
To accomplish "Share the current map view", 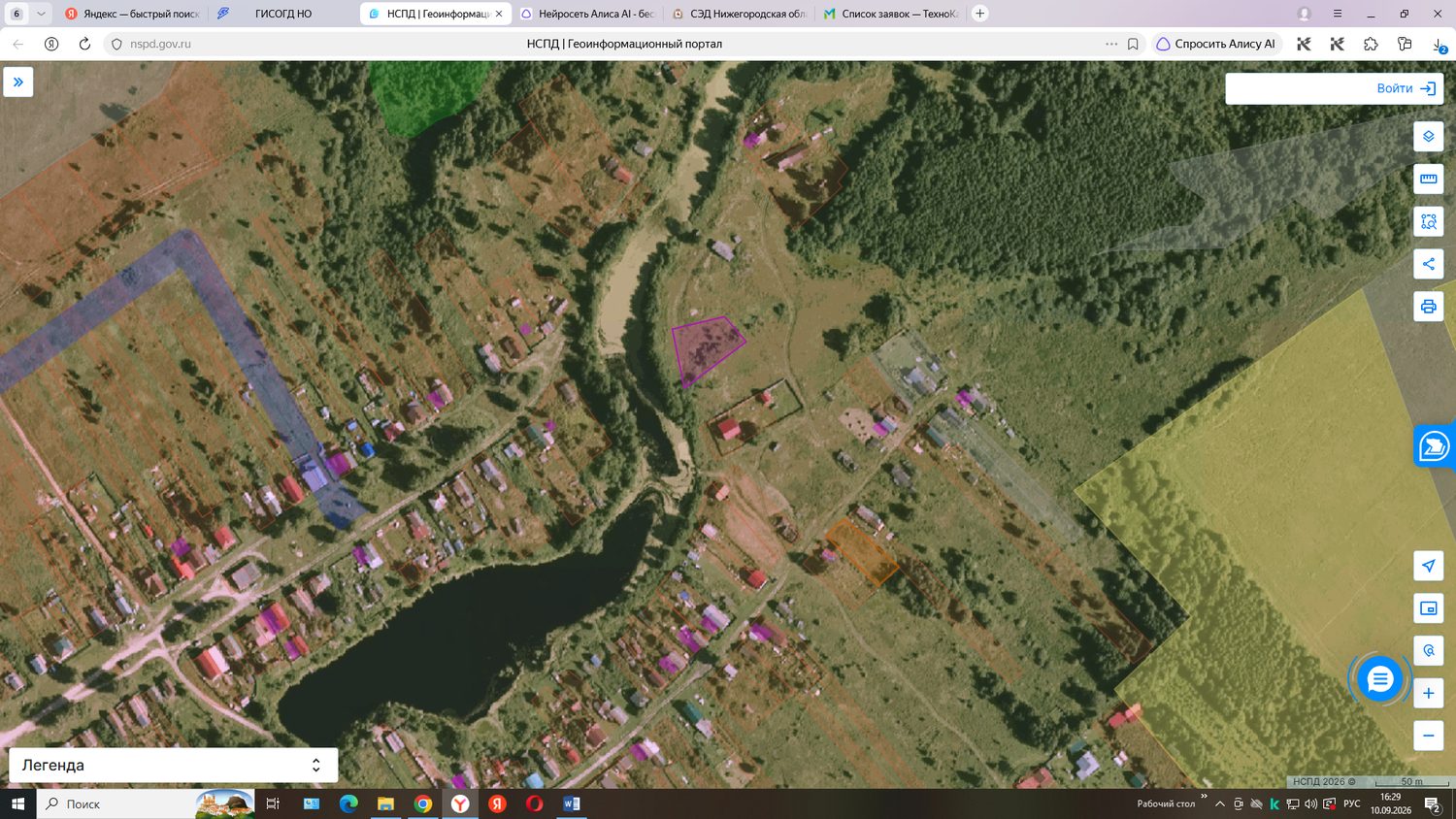I will [1428, 264].
